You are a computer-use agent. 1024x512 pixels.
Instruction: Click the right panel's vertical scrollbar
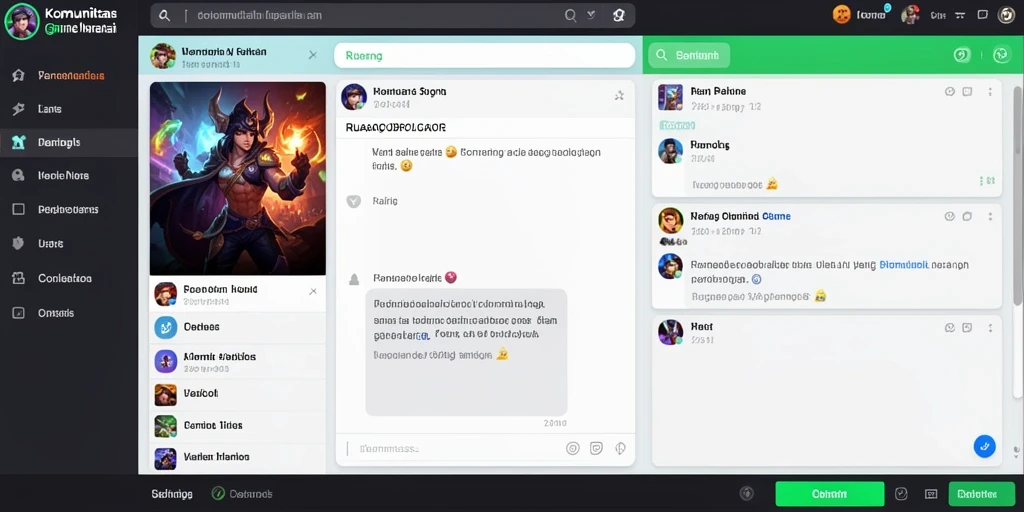click(x=1017, y=196)
